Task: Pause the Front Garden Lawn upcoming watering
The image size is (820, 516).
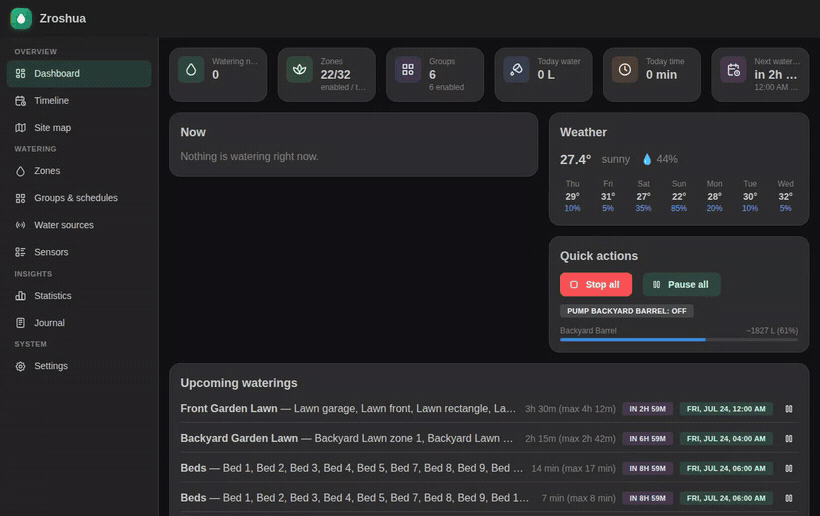Action: 789,409
